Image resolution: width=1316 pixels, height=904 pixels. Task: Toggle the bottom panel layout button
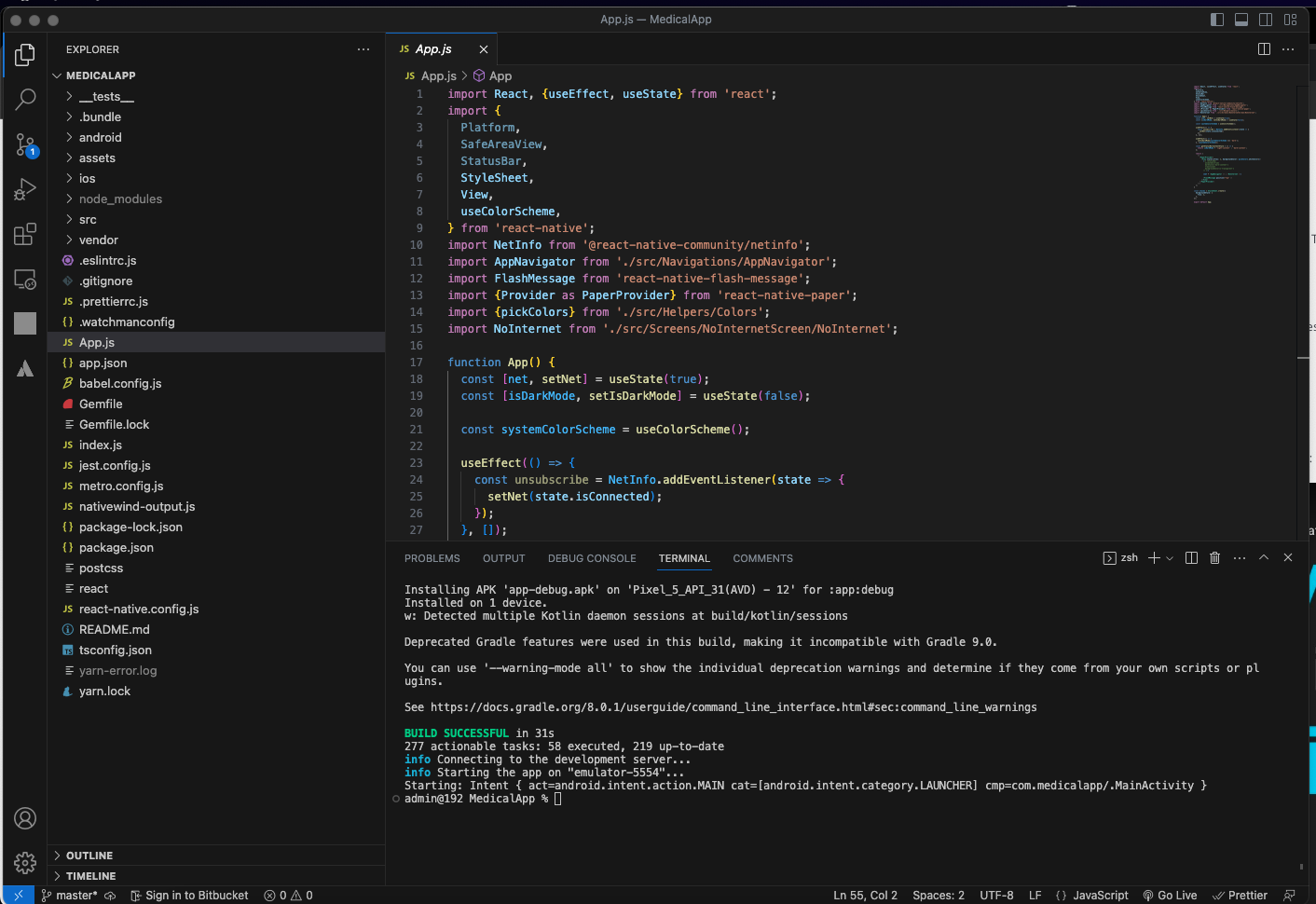click(x=1241, y=20)
